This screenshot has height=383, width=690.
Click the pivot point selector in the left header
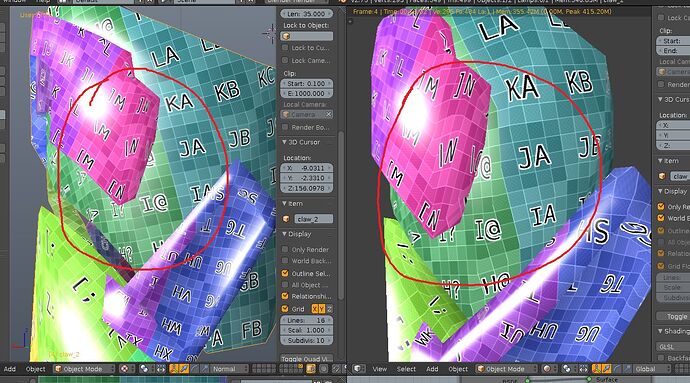click(x=147, y=369)
